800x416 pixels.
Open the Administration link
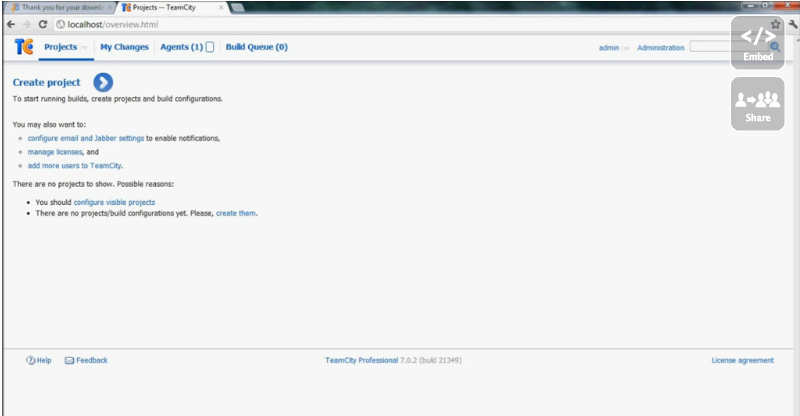tap(661, 47)
